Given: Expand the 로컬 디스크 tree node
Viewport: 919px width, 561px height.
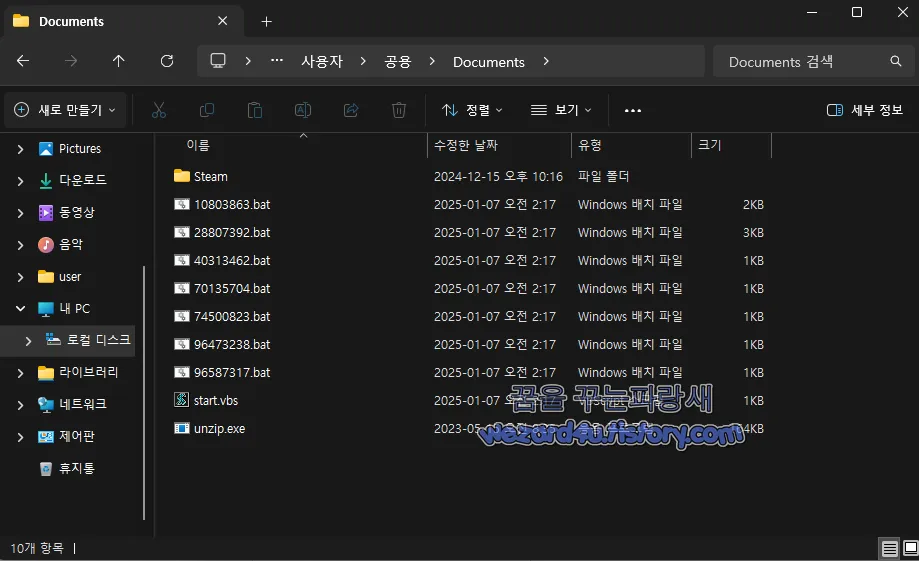Looking at the screenshot, I should 28,341.
